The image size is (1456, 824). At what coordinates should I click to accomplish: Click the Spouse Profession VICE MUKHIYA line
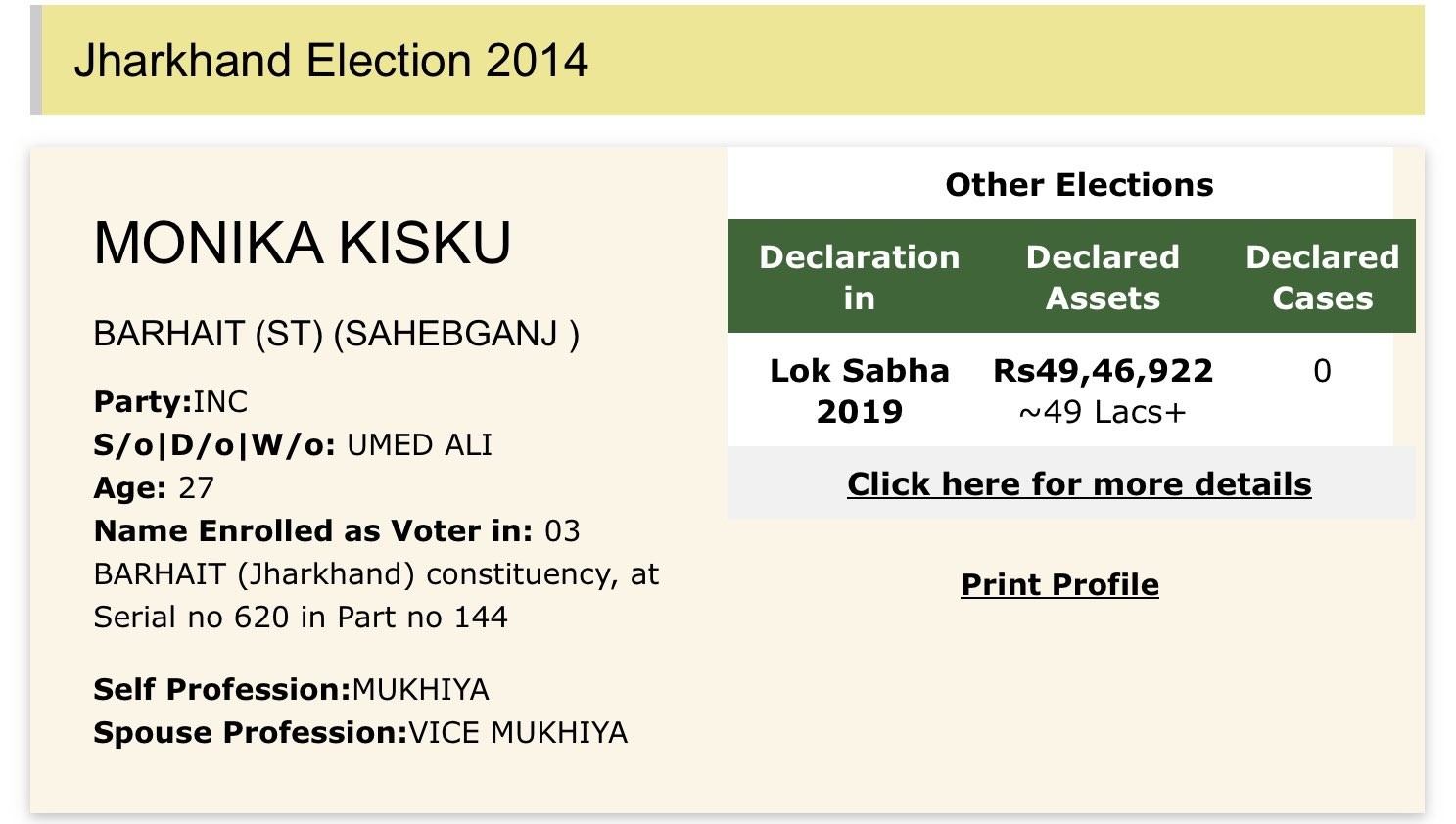tap(360, 733)
